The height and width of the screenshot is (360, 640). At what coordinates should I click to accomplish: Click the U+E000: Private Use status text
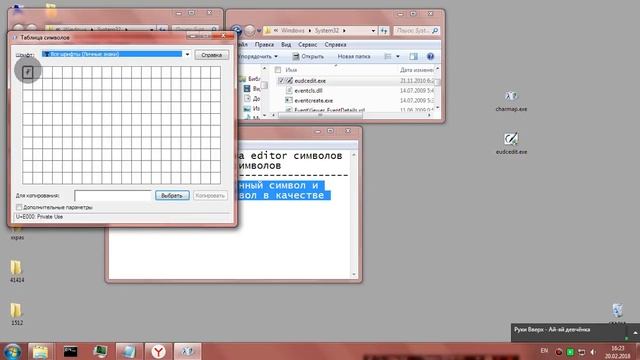[x=39, y=217]
